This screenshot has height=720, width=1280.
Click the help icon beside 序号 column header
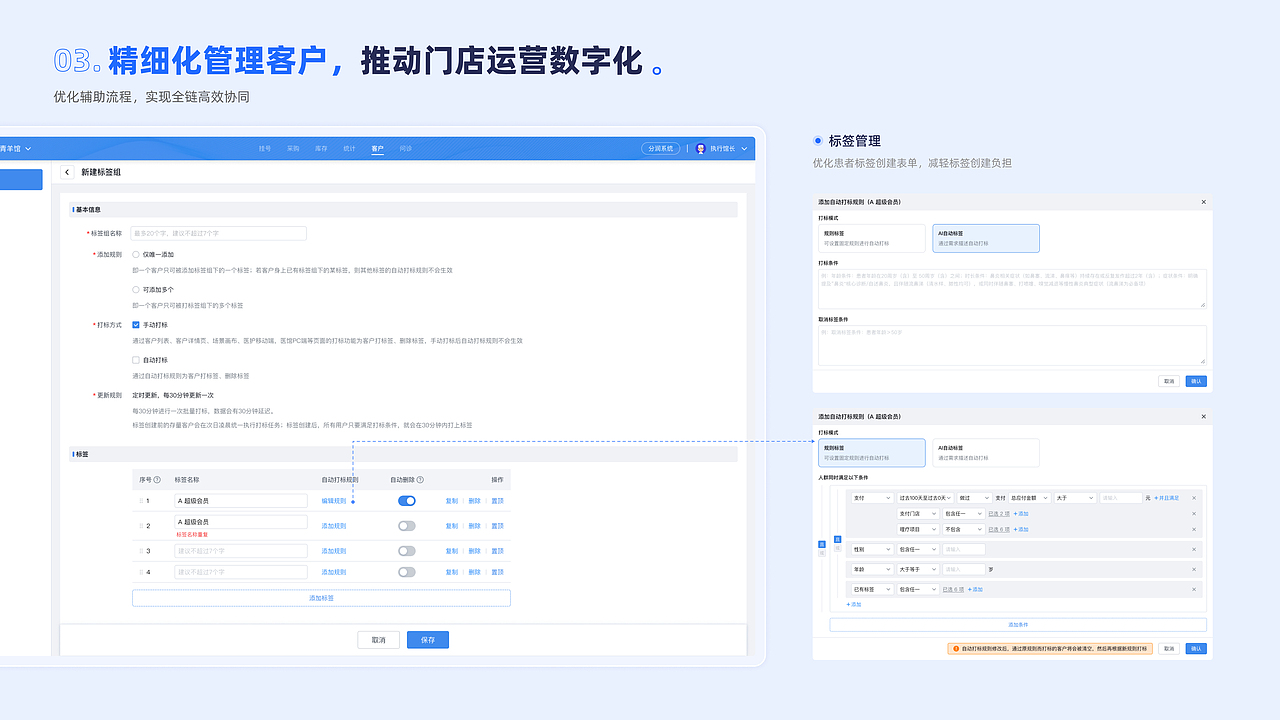157,479
